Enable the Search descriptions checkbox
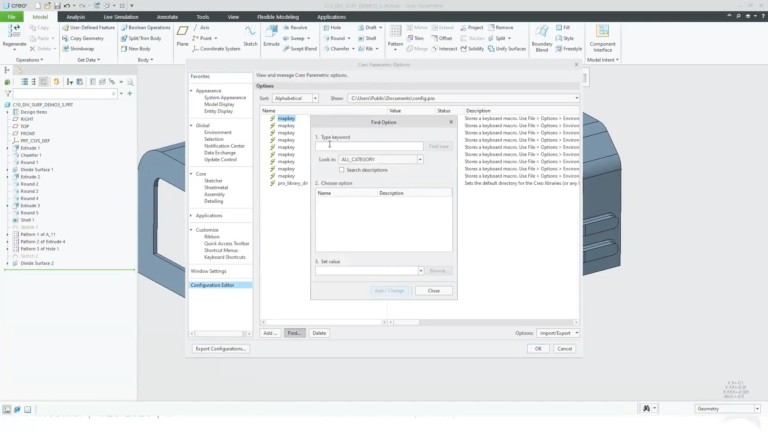Viewport: 768px width, 432px height. click(x=341, y=170)
